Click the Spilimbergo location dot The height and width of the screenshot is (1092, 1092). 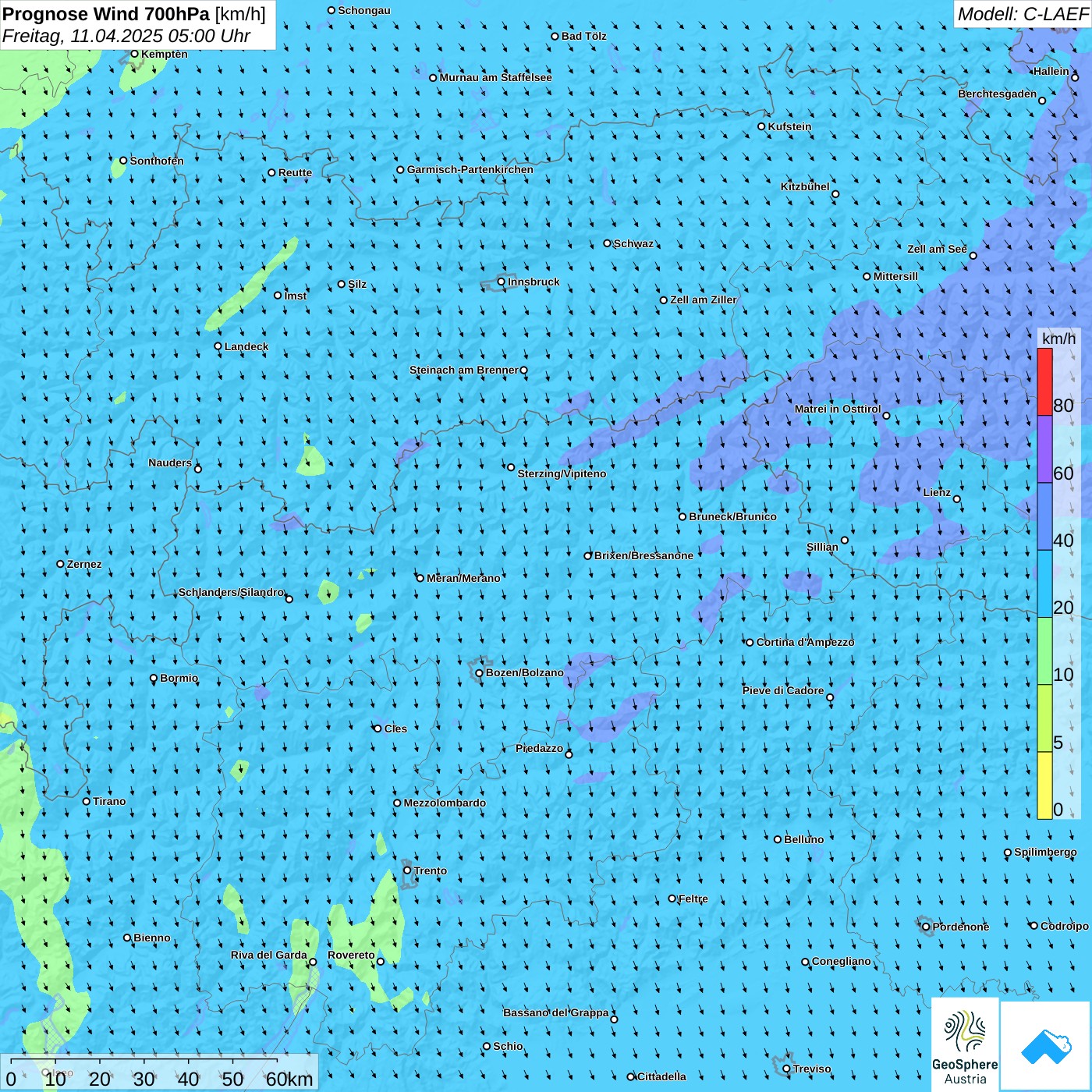coord(1008,853)
